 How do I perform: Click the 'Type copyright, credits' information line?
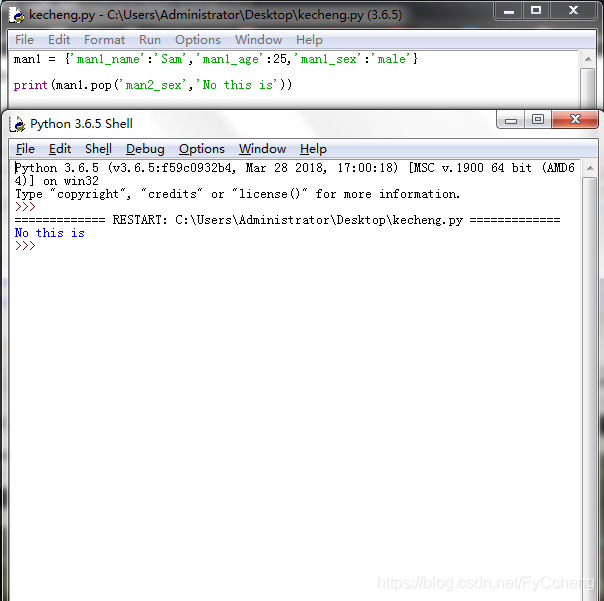tap(237, 194)
